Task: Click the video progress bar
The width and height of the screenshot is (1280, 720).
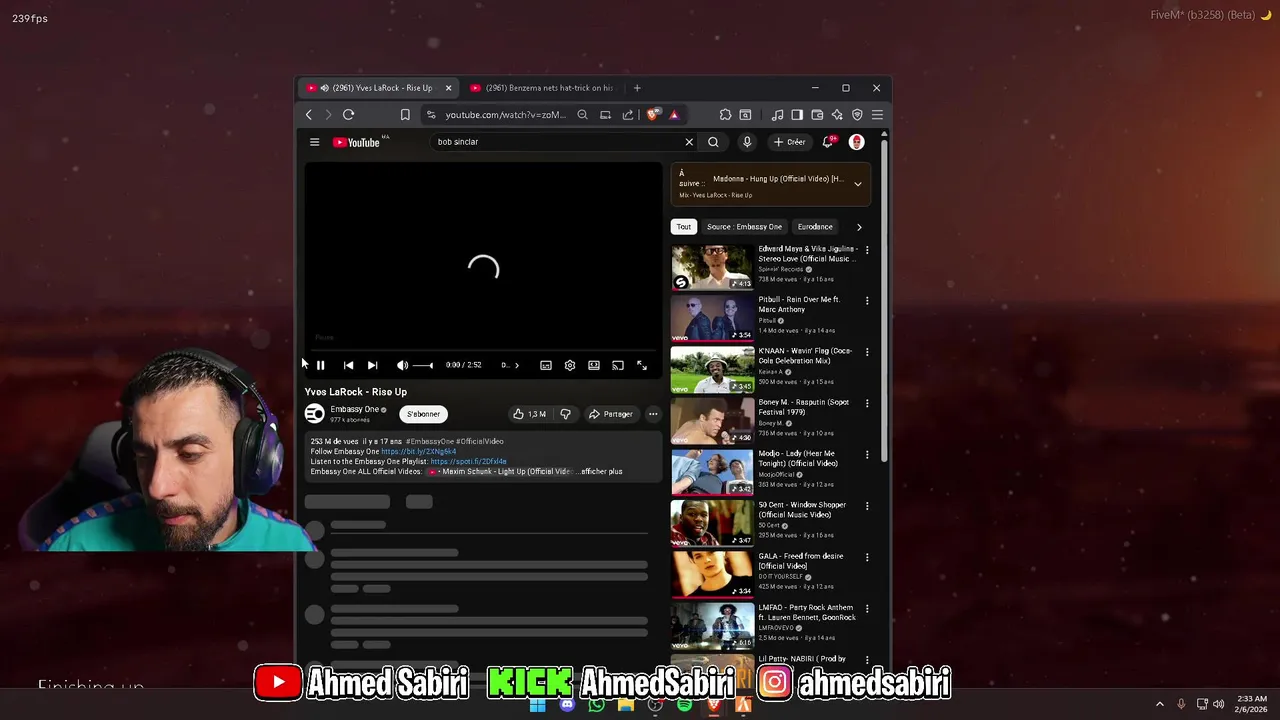Action: [x=483, y=351]
